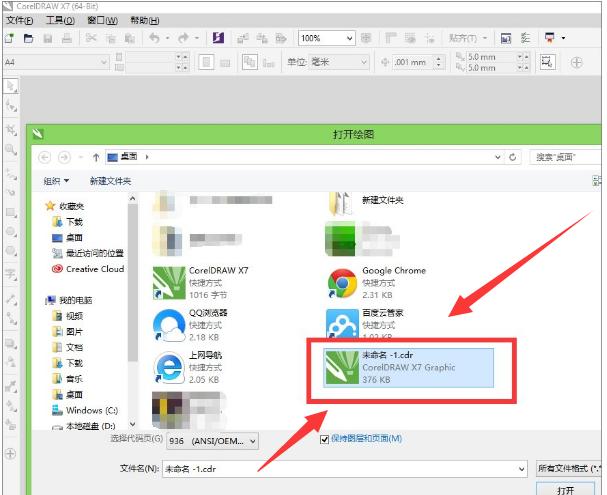Image resolution: width=607 pixels, height=495 pixels.
Task: Select the QQ浏览器 shortcut
Action: [167, 325]
